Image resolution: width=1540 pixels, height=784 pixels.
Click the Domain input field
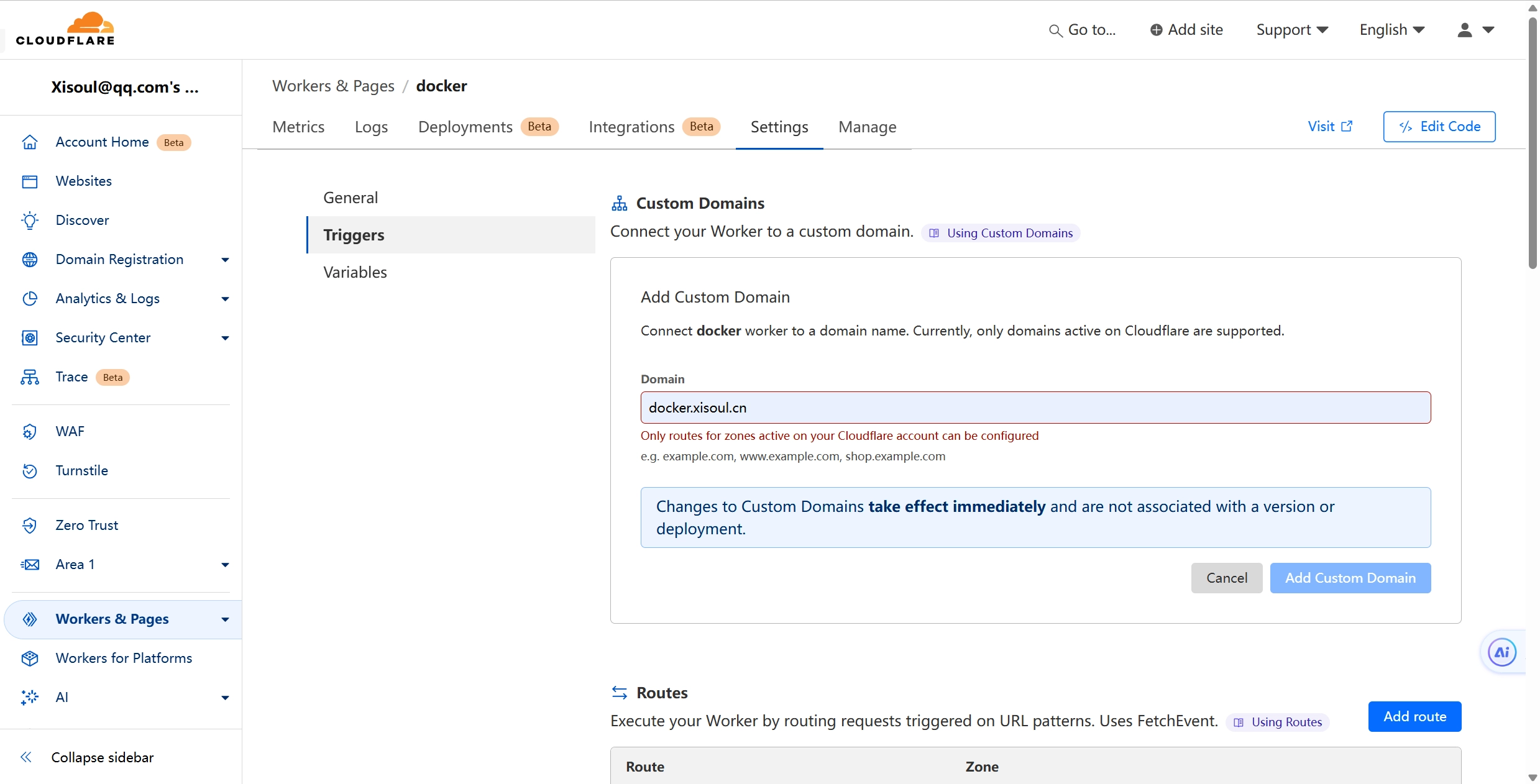(1035, 408)
